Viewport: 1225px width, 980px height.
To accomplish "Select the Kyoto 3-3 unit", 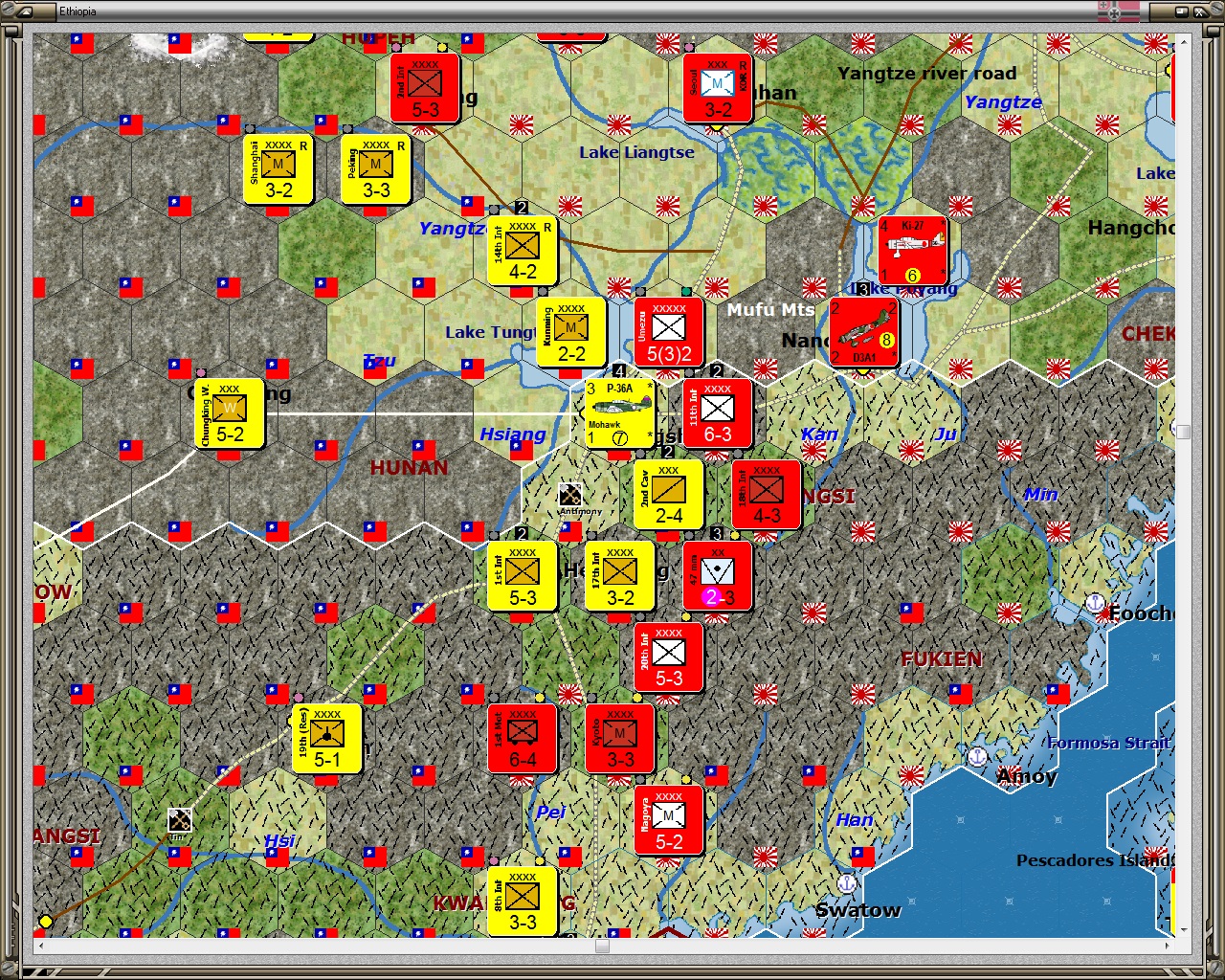I will 620,739.
